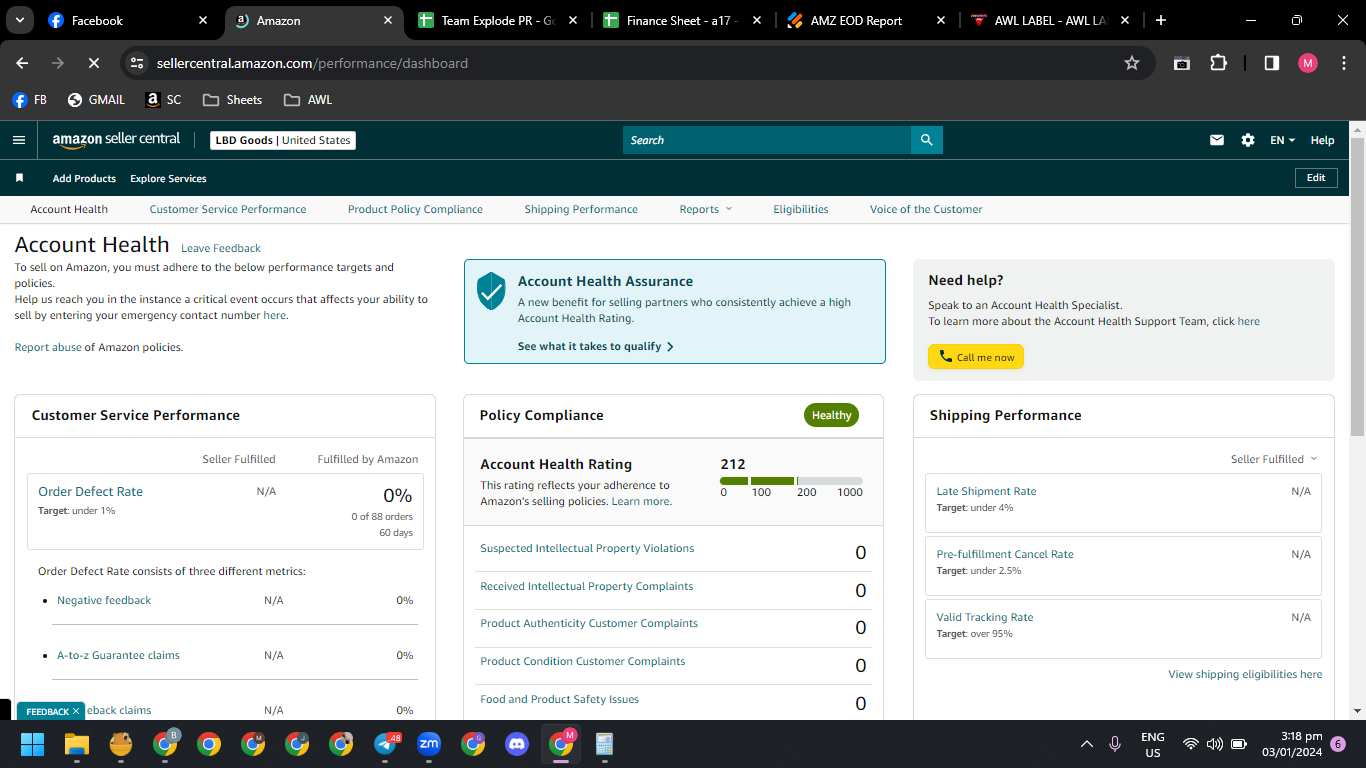Open the Windows Start menu
The image size is (1366, 768).
coord(33,744)
